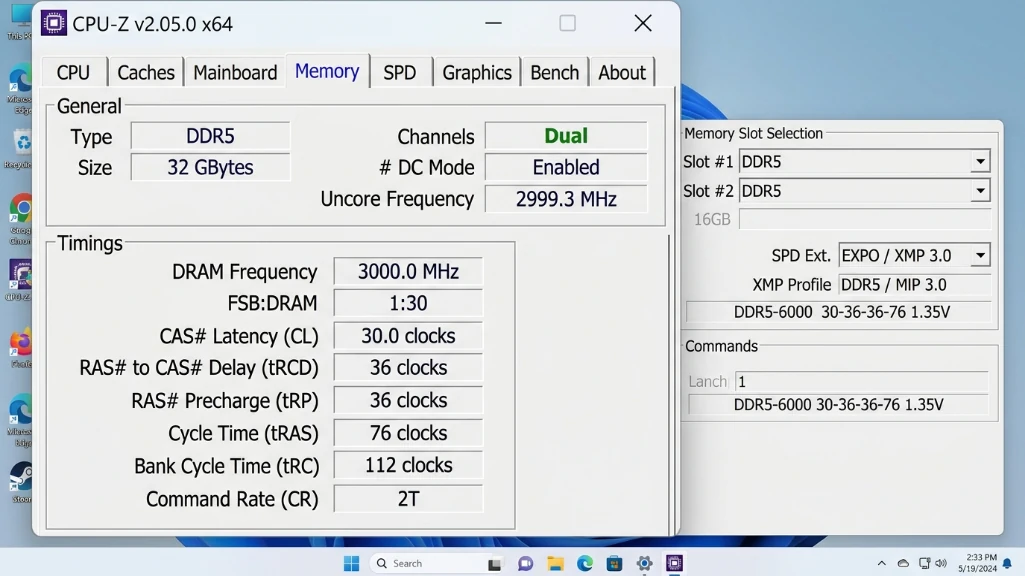The width and height of the screenshot is (1025, 576).
Task: Click DDR5-6000 text in Commands section
Action: click(838, 405)
